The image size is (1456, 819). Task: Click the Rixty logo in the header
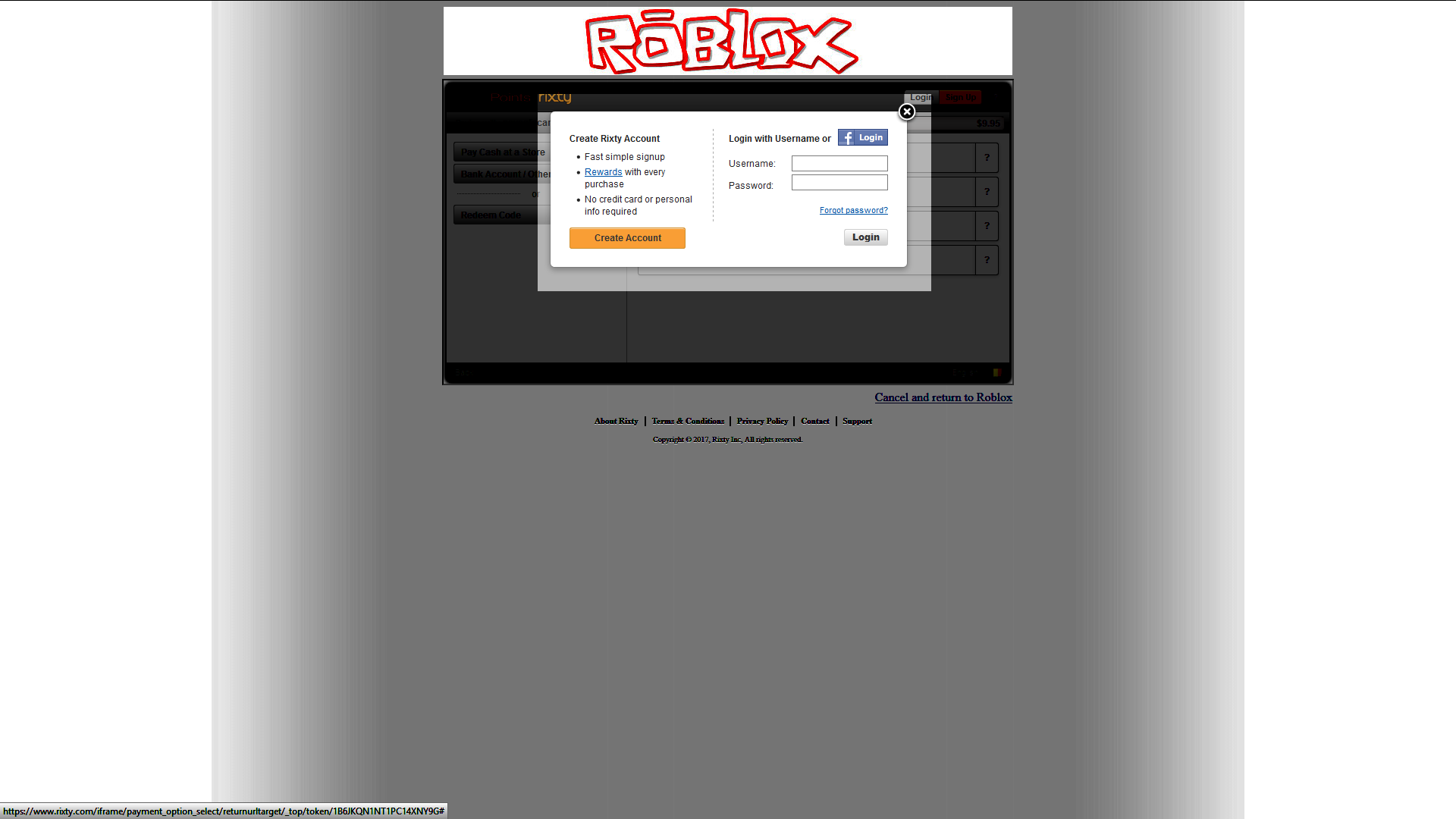(x=555, y=97)
